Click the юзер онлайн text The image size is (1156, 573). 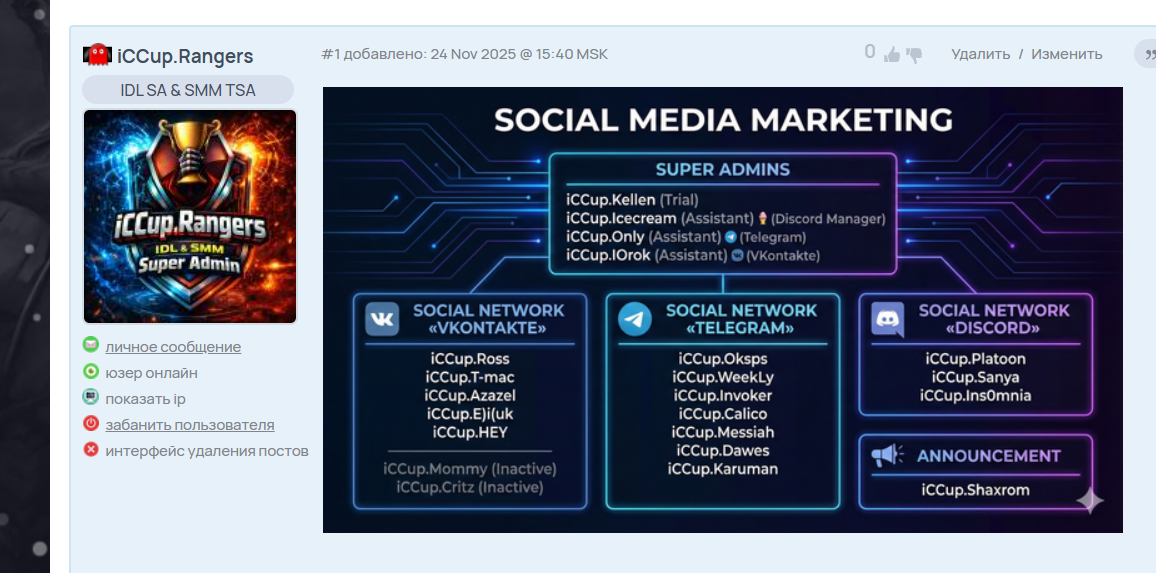(151, 373)
